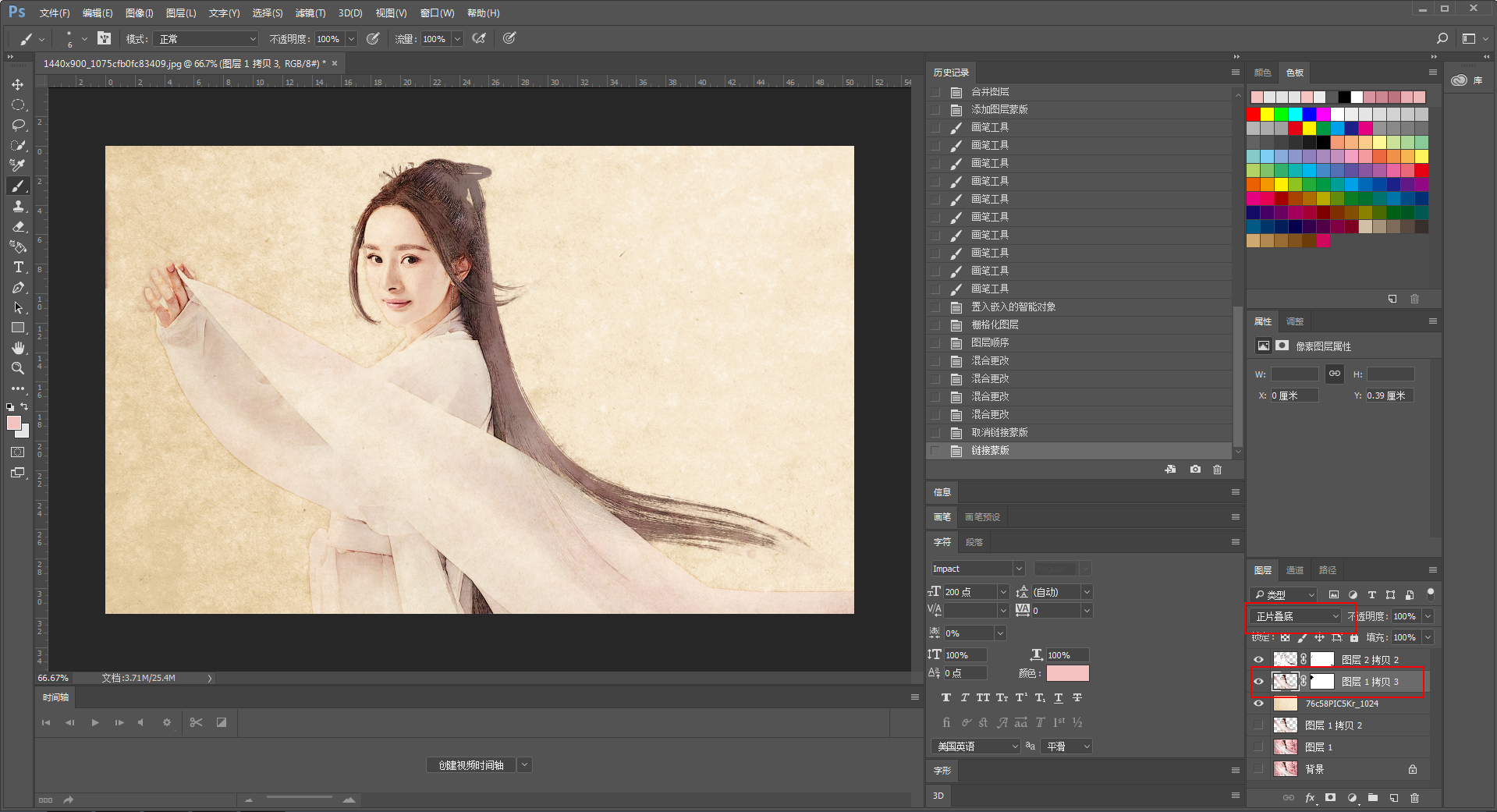Switch to the 调整 tab
This screenshot has width=1497, height=812.
pos(1295,321)
